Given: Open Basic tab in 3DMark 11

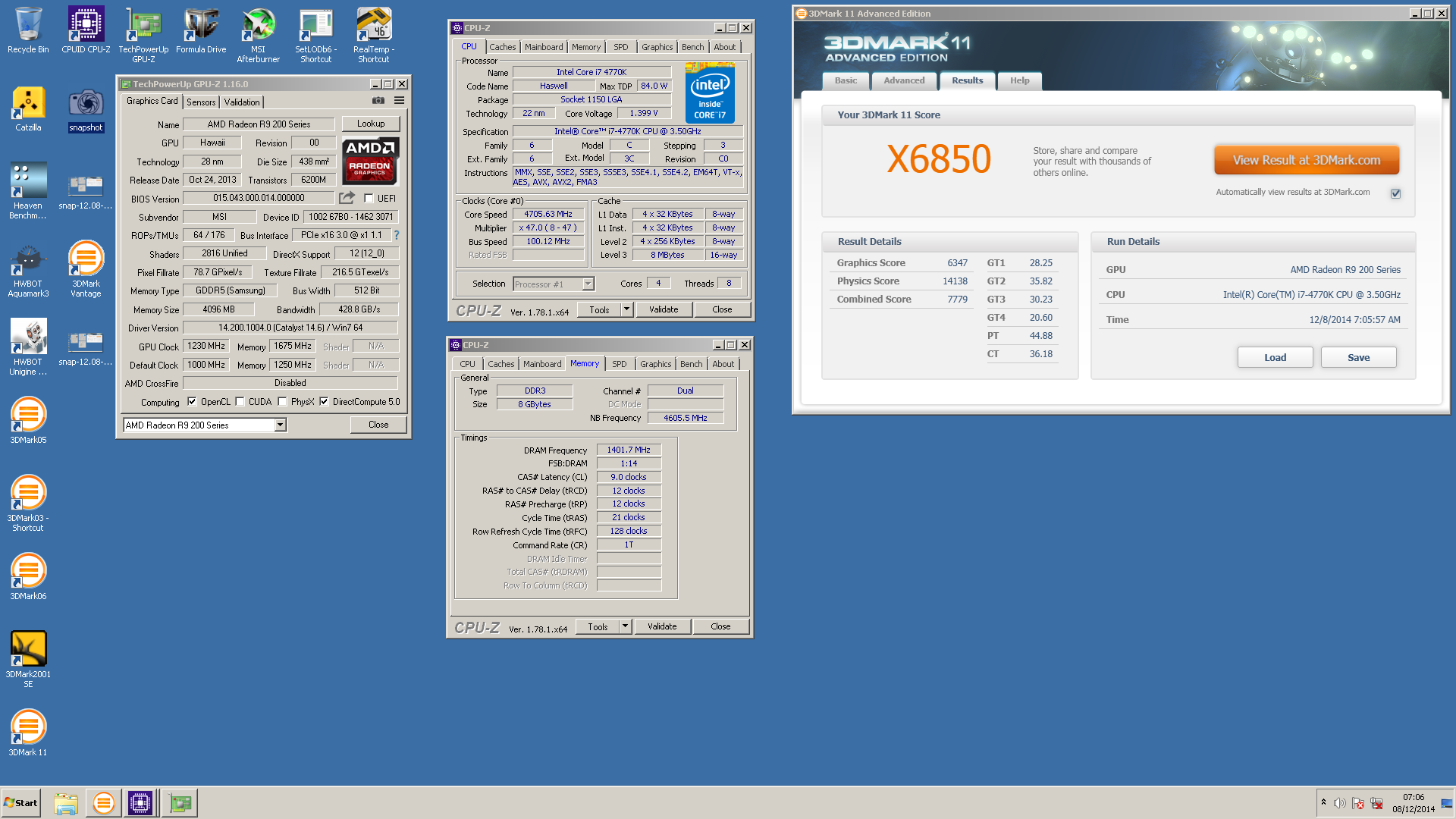Looking at the screenshot, I should 846,80.
